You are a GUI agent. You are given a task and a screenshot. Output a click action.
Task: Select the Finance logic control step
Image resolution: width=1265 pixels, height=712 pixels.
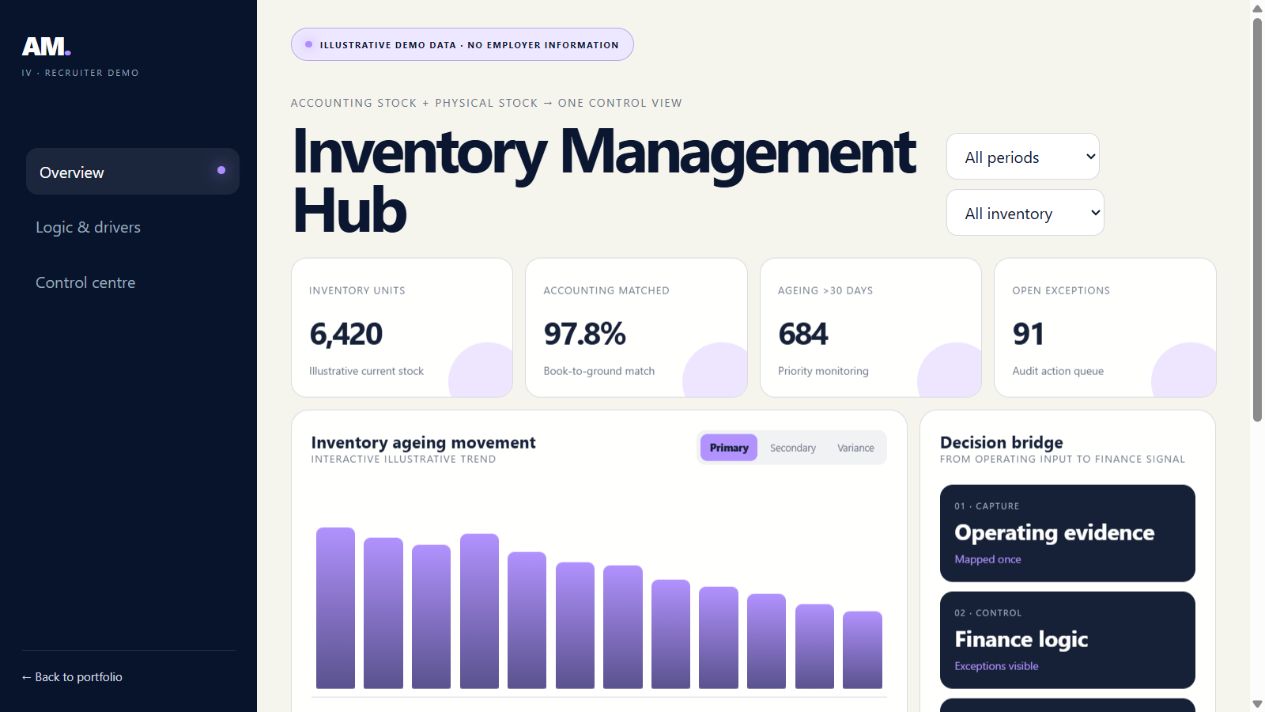click(1067, 640)
